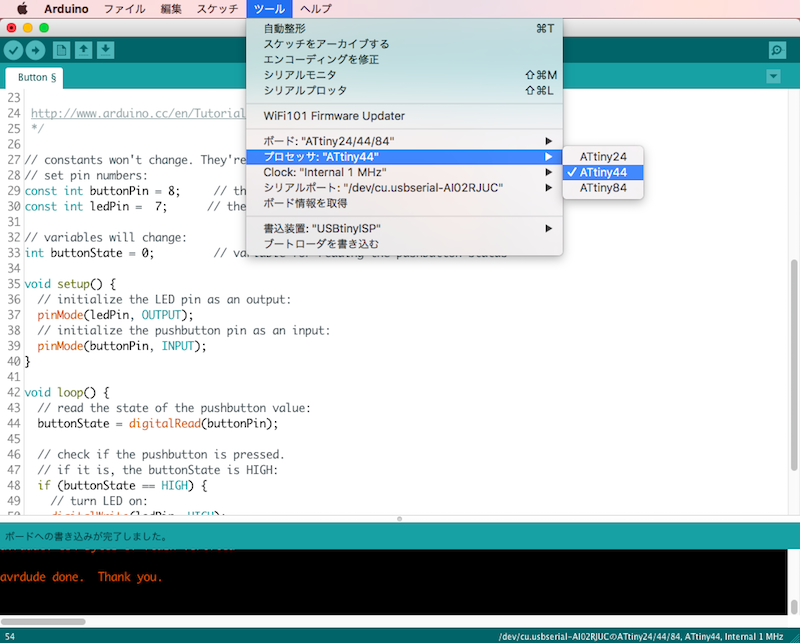Click the New sketch file icon
The width and height of the screenshot is (800, 643).
61,50
